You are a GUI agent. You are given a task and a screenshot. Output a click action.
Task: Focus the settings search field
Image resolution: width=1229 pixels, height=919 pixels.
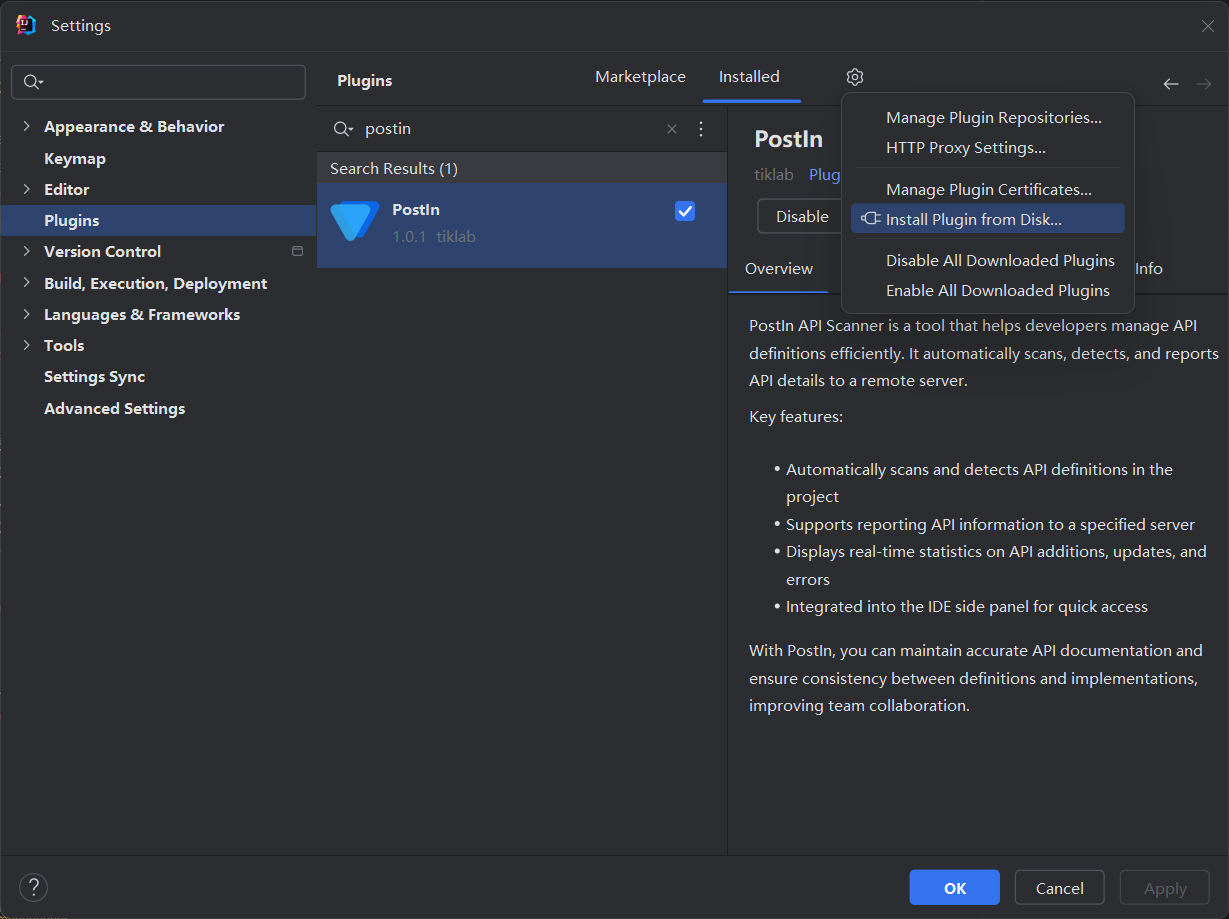click(158, 82)
